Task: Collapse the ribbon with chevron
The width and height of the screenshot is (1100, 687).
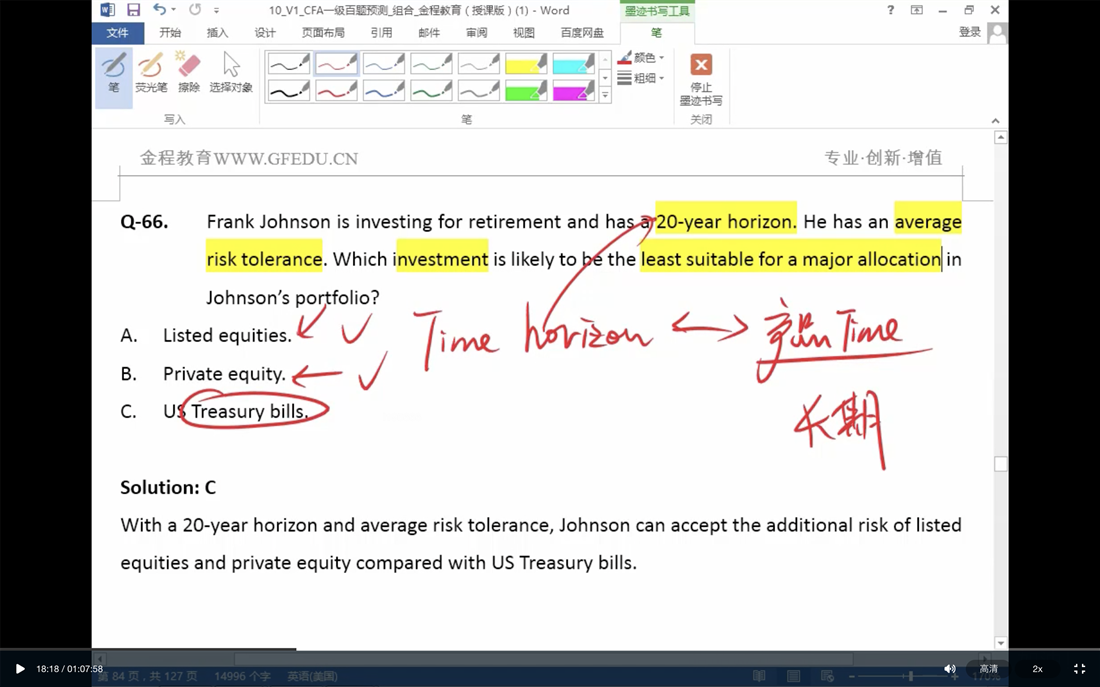Action: point(995,121)
